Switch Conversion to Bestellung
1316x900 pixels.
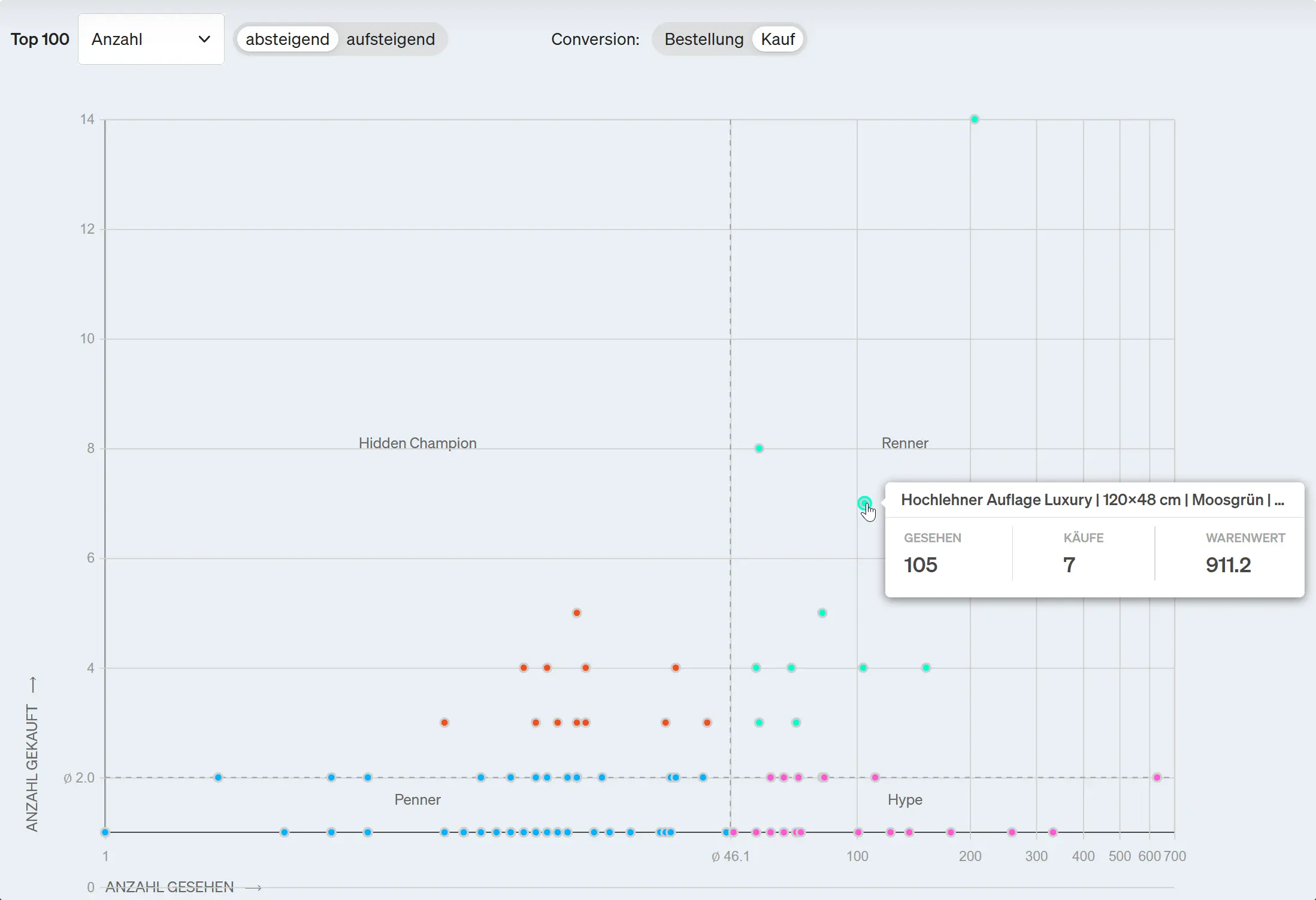click(x=703, y=39)
